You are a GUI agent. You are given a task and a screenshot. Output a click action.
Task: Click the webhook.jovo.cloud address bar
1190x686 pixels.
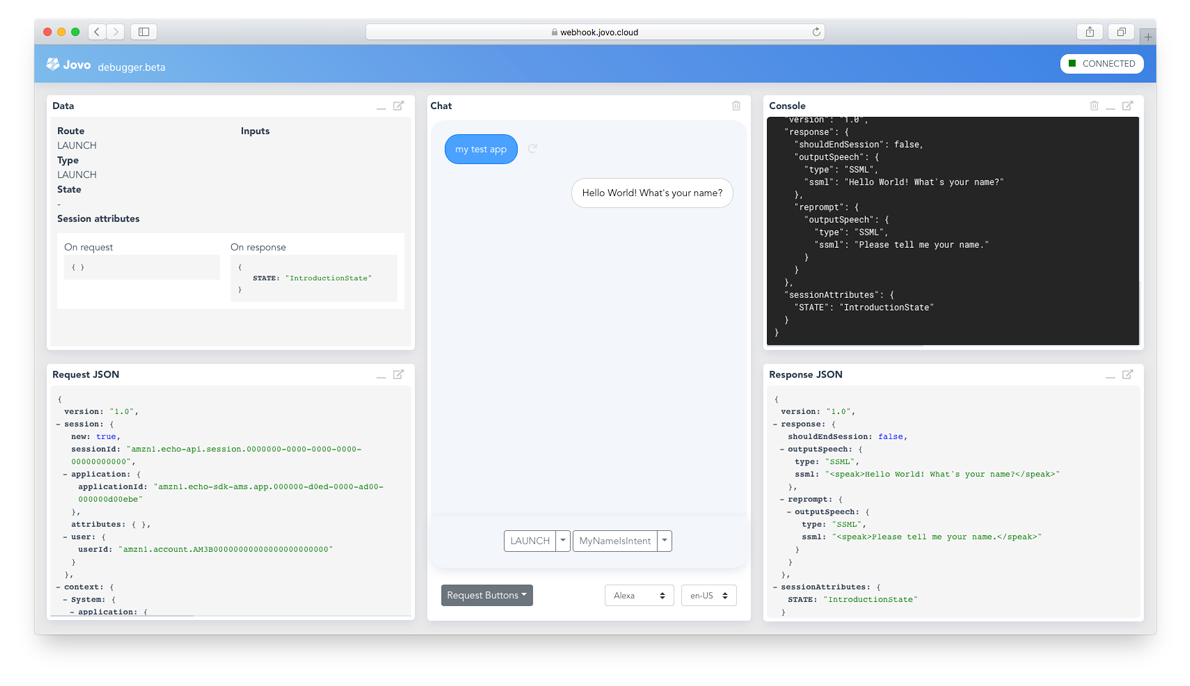(595, 32)
